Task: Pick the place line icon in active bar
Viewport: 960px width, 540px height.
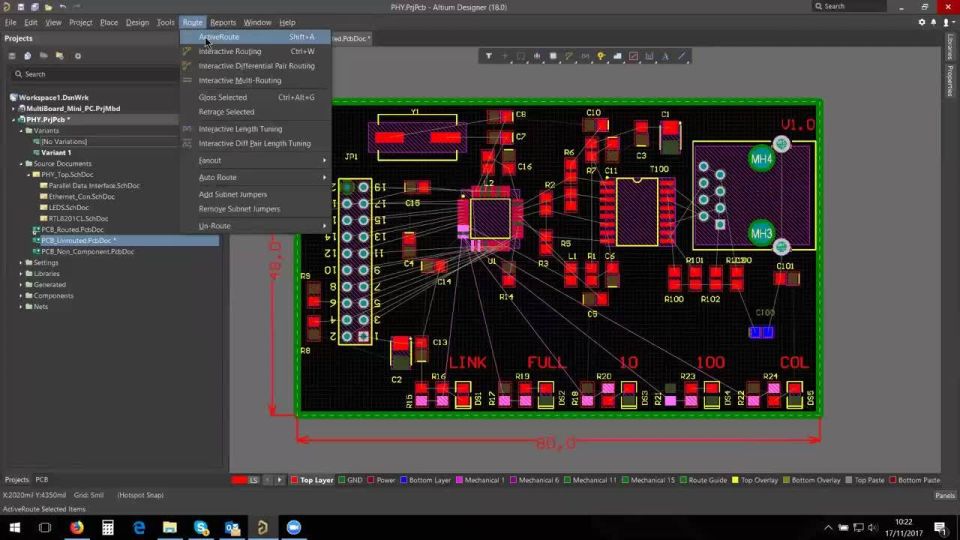Action: pyautogui.click(x=681, y=56)
